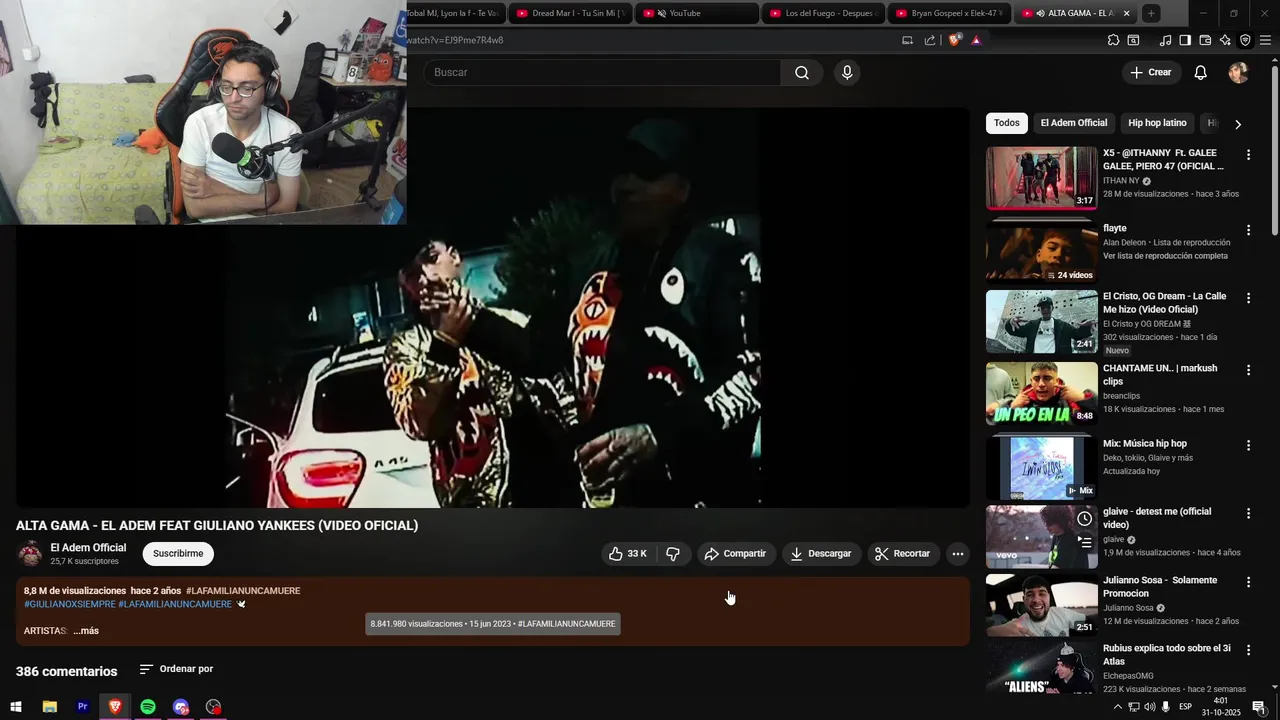1280x720 pixels.
Task: Open a new browser tab
Action: coord(1151,13)
